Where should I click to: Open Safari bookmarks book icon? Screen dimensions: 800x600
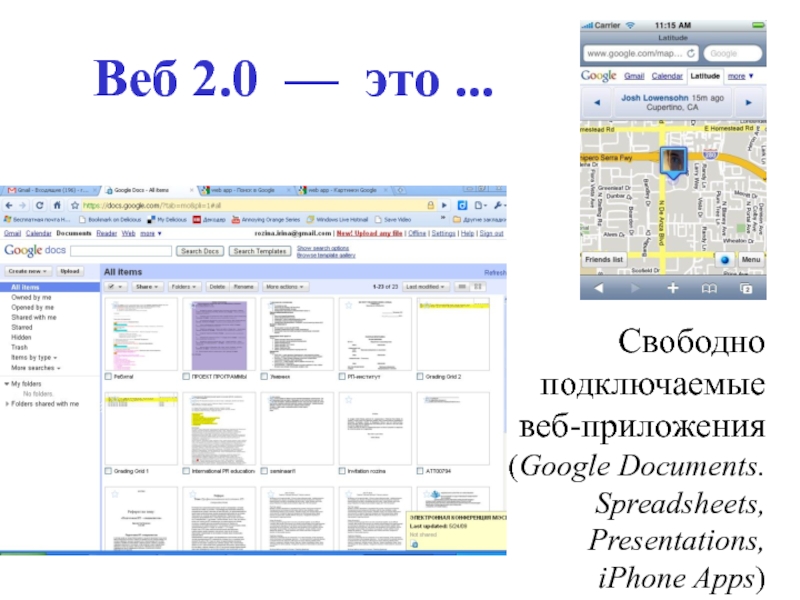(x=709, y=289)
